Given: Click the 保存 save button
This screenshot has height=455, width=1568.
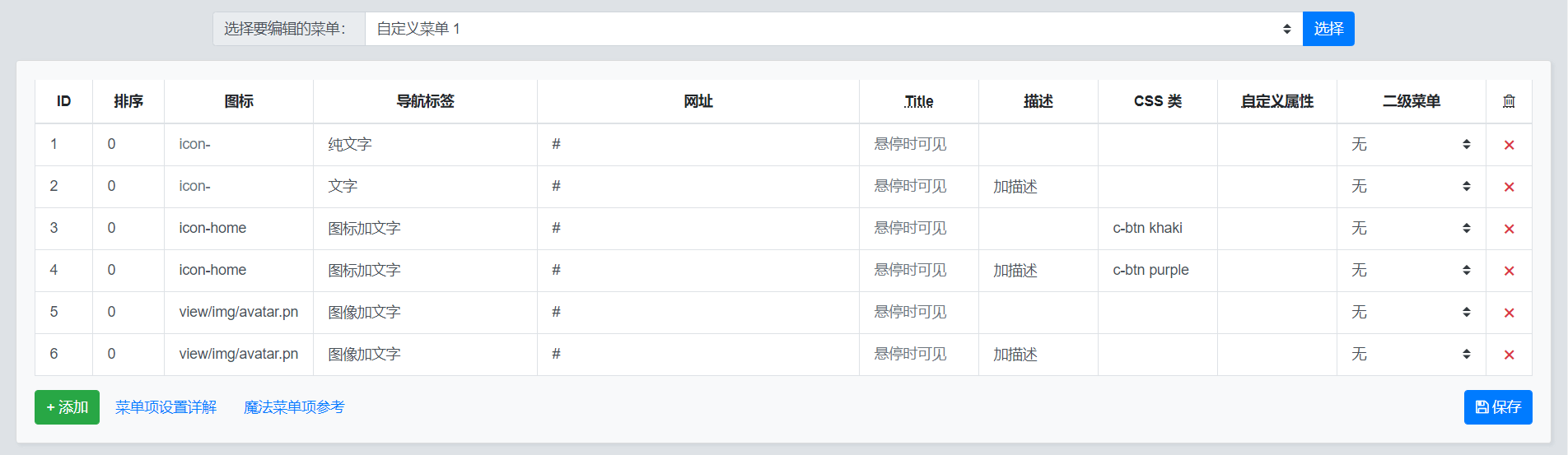Looking at the screenshot, I should coord(1498,407).
